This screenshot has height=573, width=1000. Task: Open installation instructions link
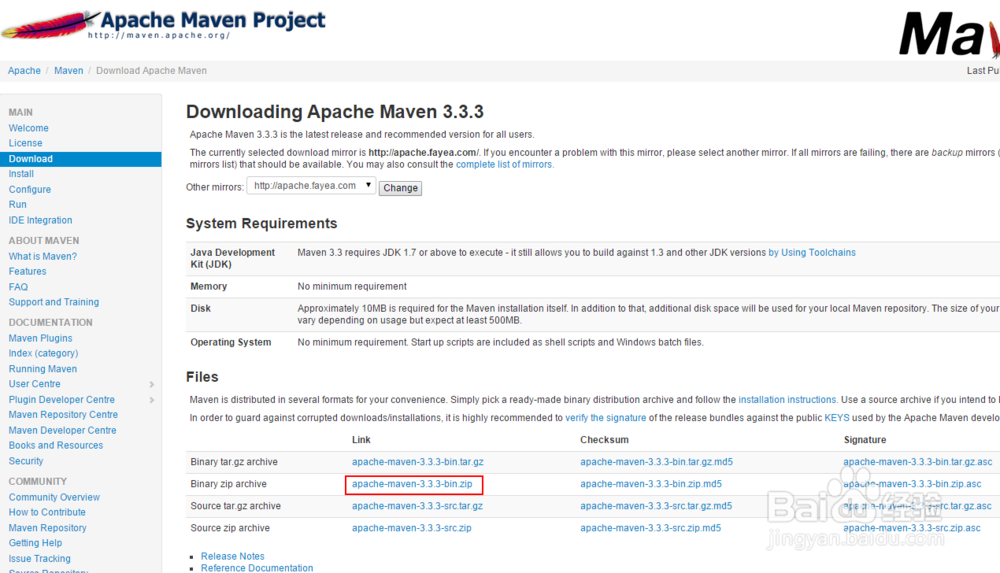pyautogui.click(x=787, y=400)
